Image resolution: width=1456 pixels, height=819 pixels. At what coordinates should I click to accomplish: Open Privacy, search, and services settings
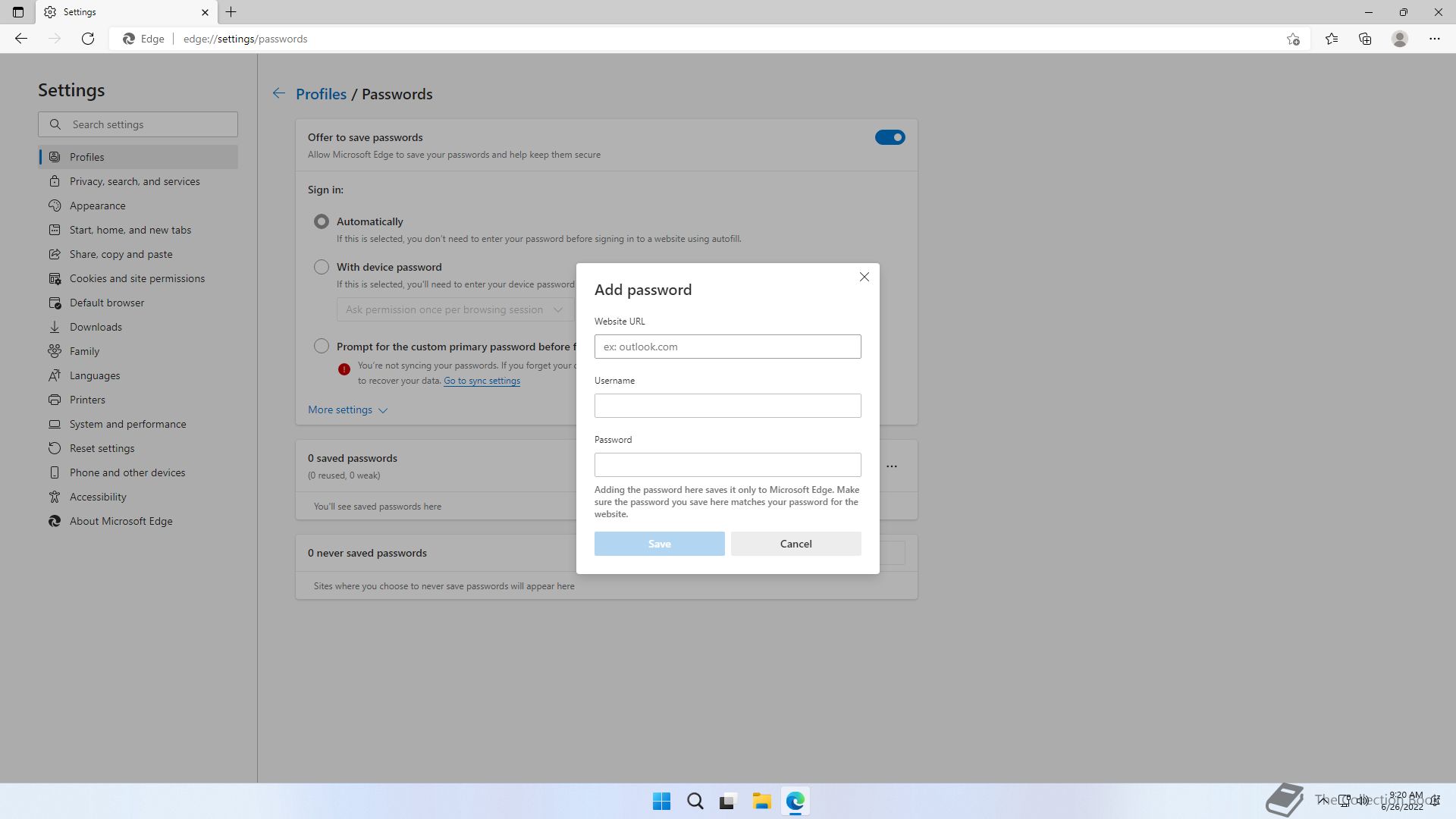click(x=138, y=181)
